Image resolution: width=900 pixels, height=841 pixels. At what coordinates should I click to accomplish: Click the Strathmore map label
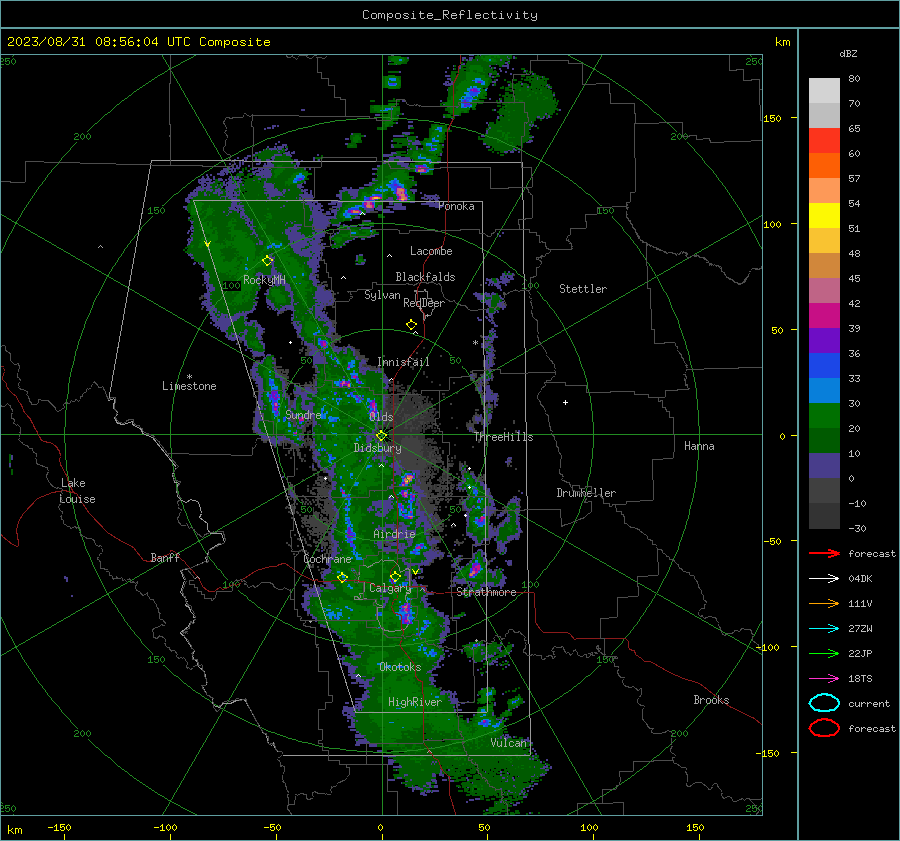tap(486, 592)
